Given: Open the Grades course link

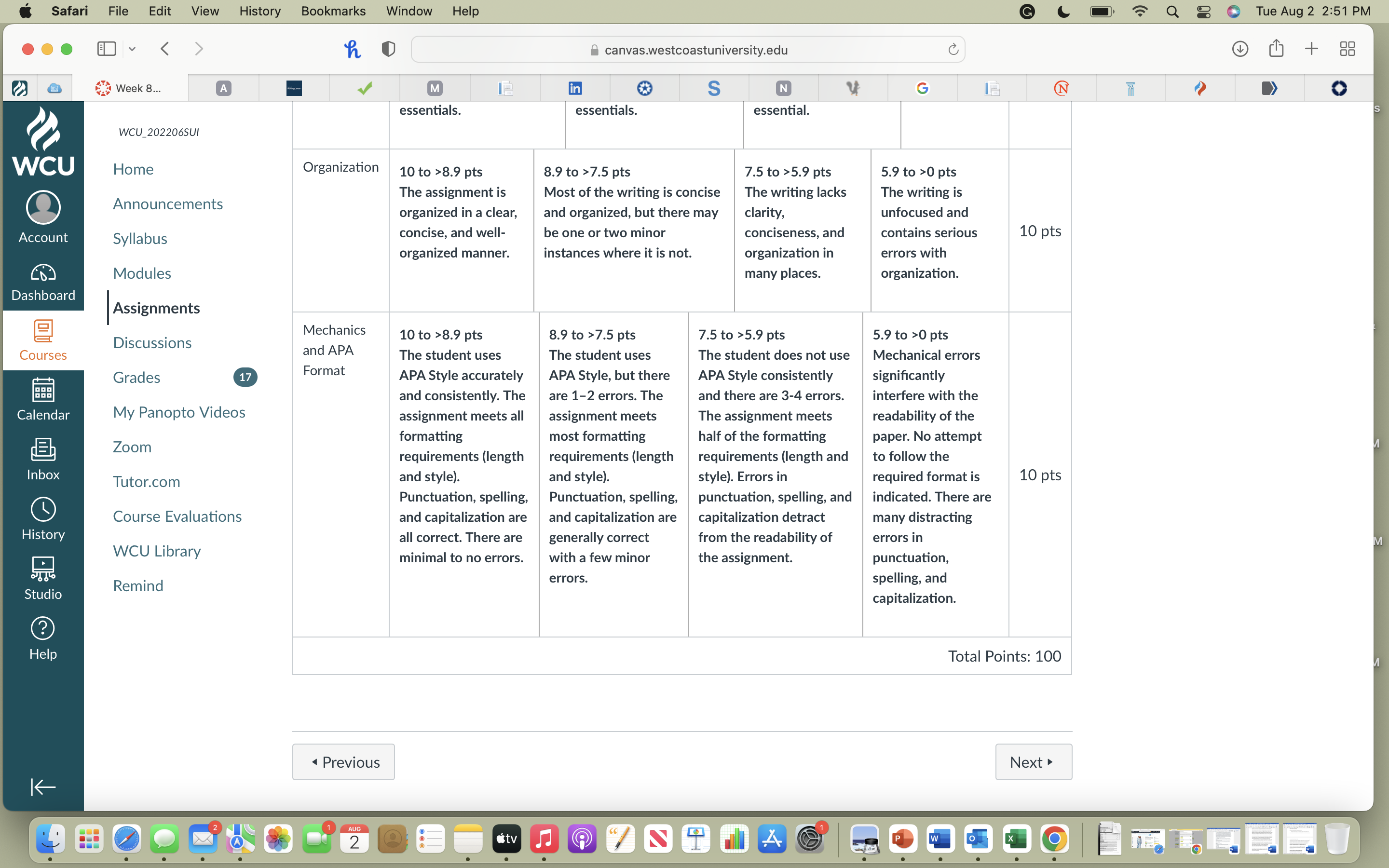Looking at the screenshot, I should [x=136, y=377].
